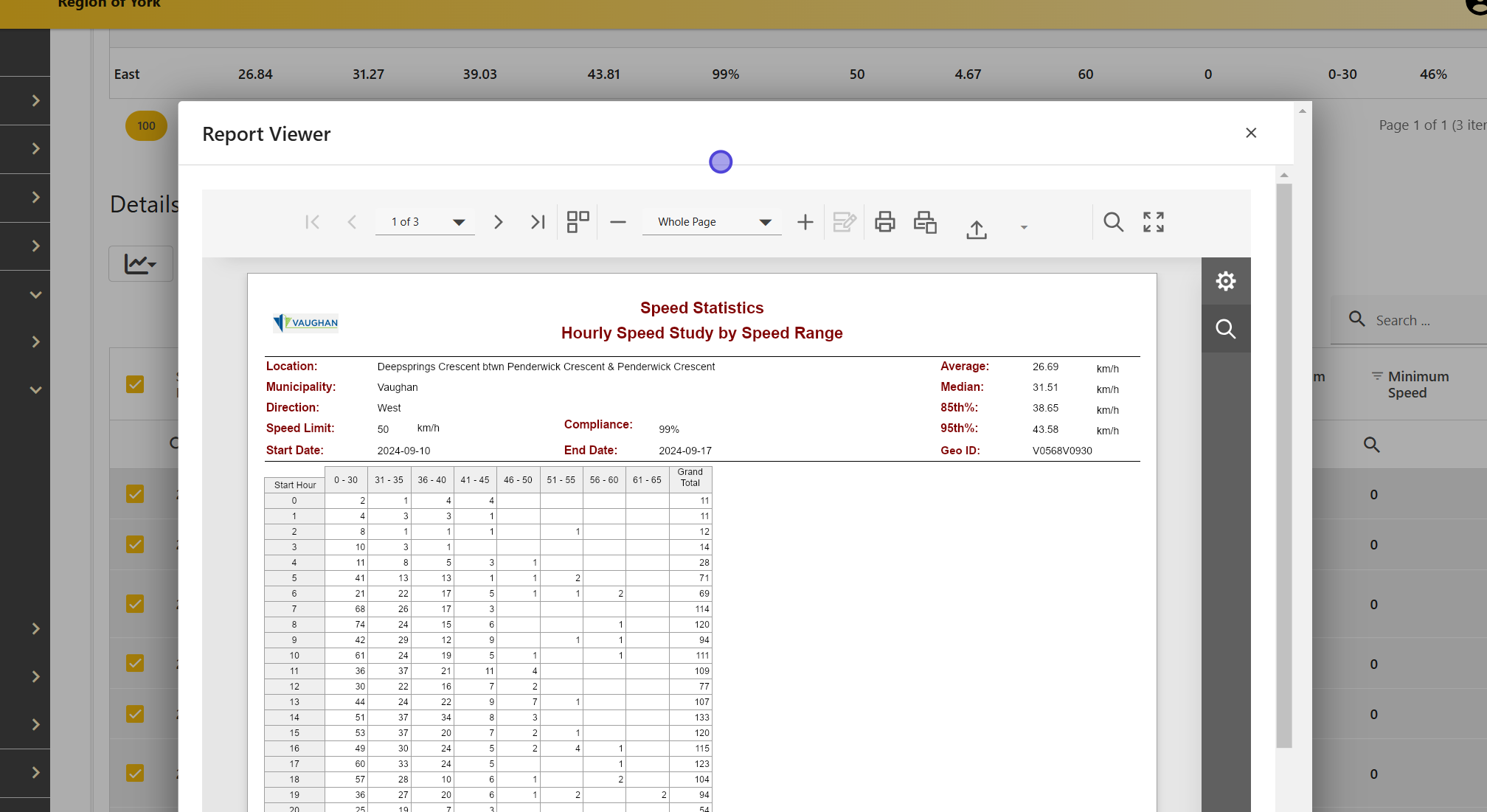Open the page number dropdown
This screenshot has width=1487, height=812.
pos(459,222)
